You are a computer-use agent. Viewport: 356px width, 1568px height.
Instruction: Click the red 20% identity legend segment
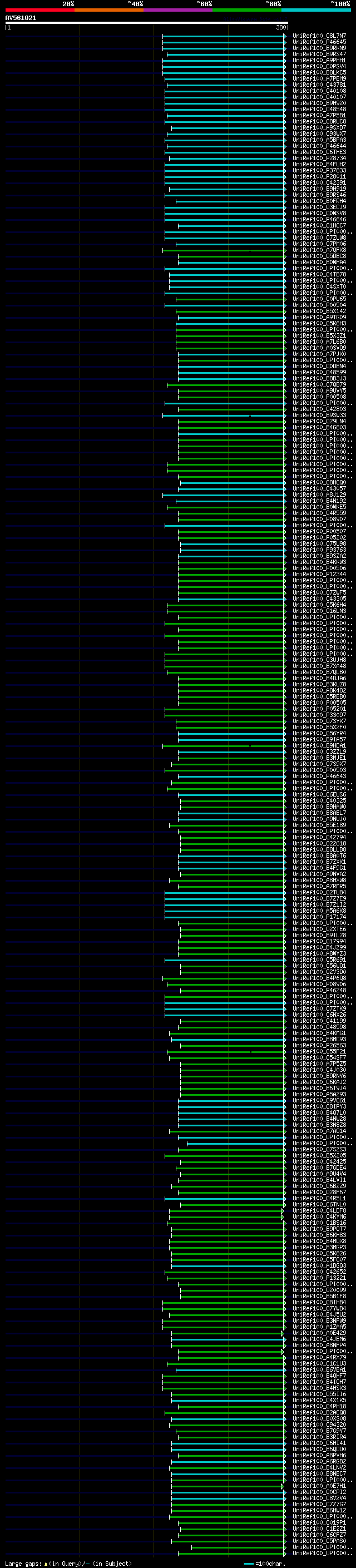(x=39, y=10)
